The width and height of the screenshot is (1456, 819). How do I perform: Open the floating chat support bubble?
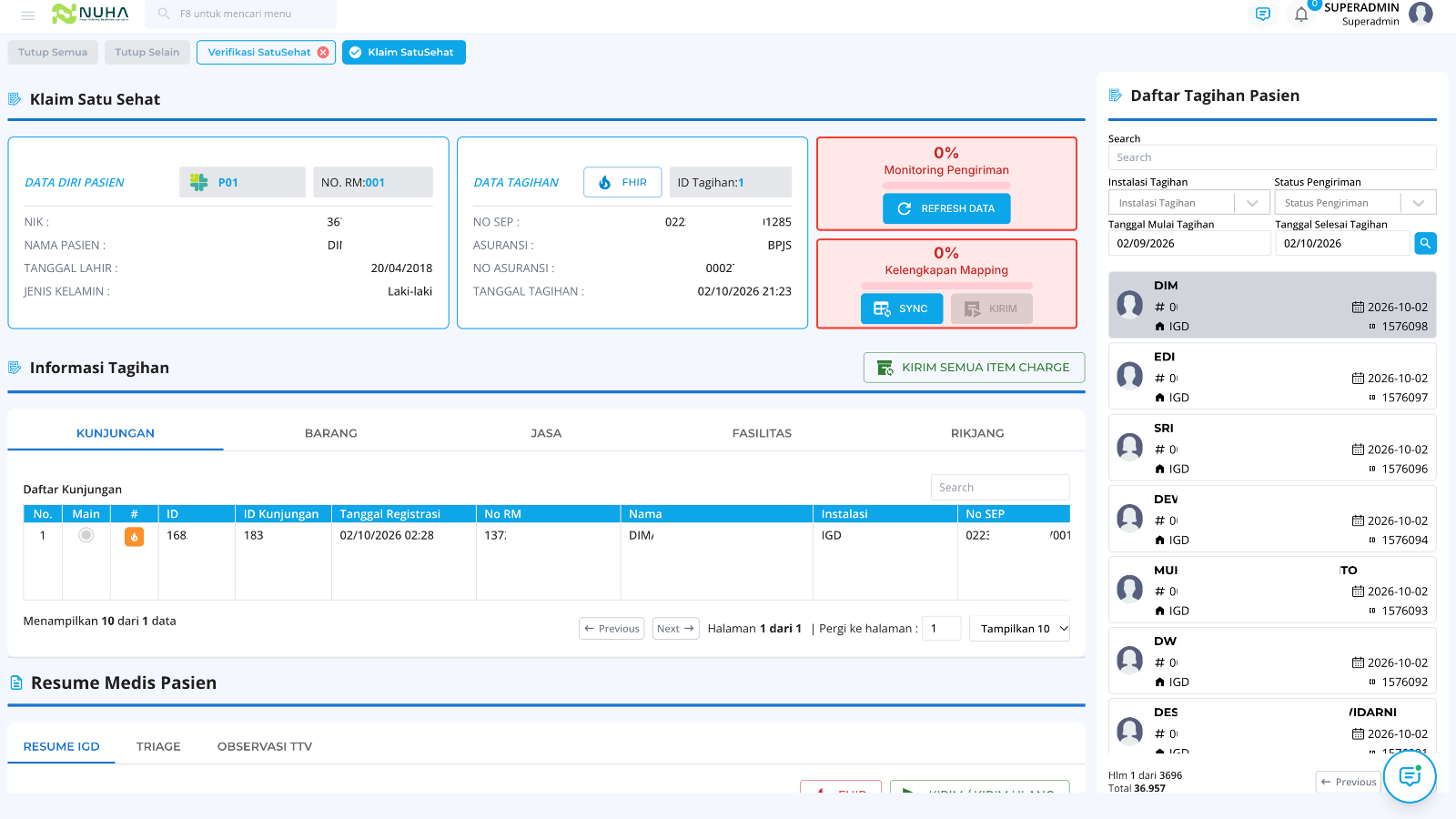coord(1410,776)
